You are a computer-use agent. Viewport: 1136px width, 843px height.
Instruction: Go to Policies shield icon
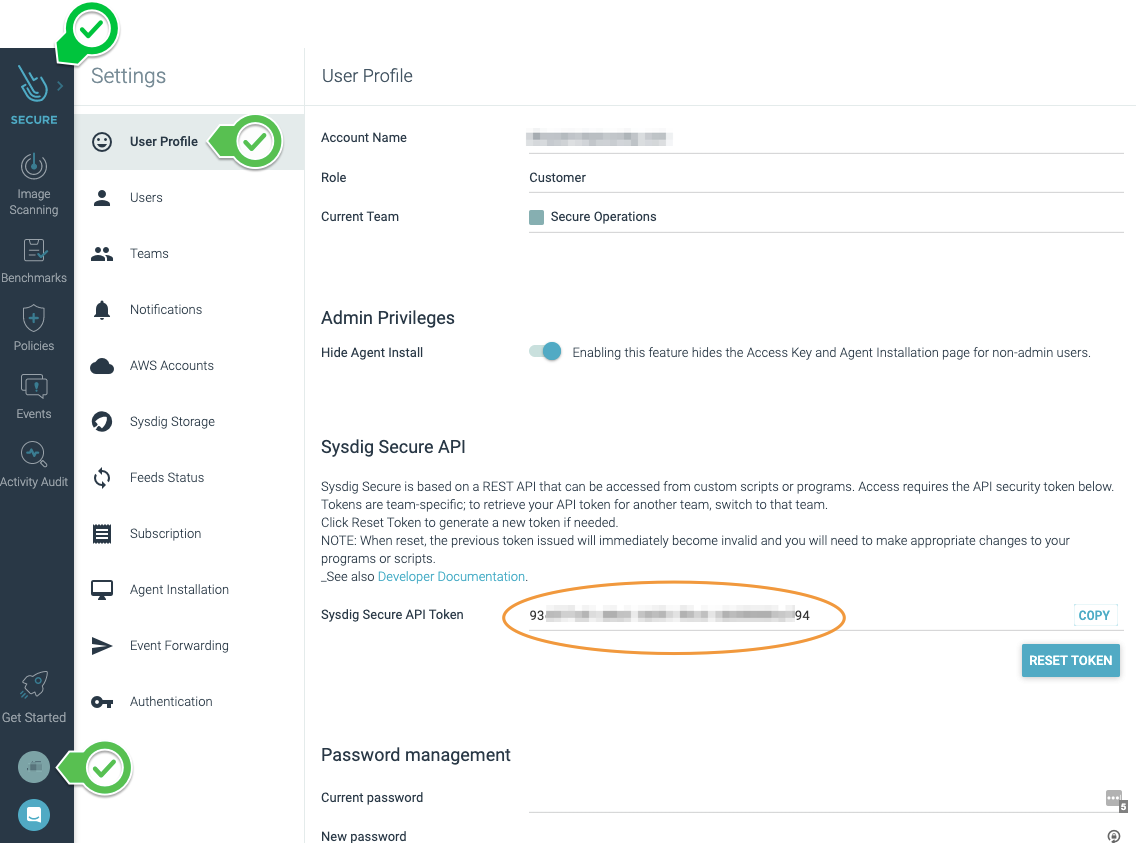tap(33, 318)
